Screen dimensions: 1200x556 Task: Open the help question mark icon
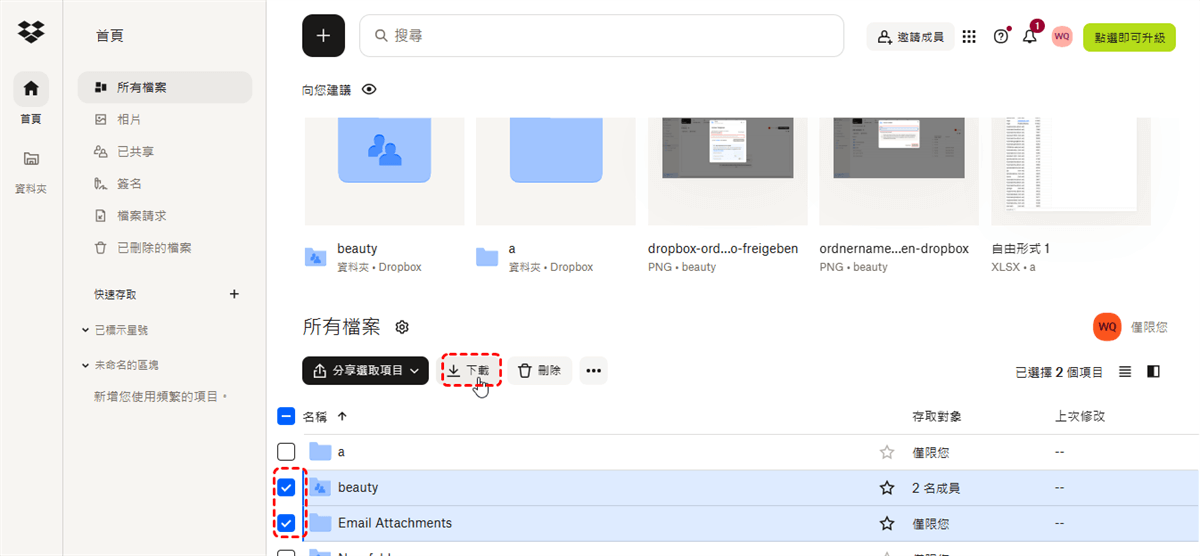[x=1001, y=37]
